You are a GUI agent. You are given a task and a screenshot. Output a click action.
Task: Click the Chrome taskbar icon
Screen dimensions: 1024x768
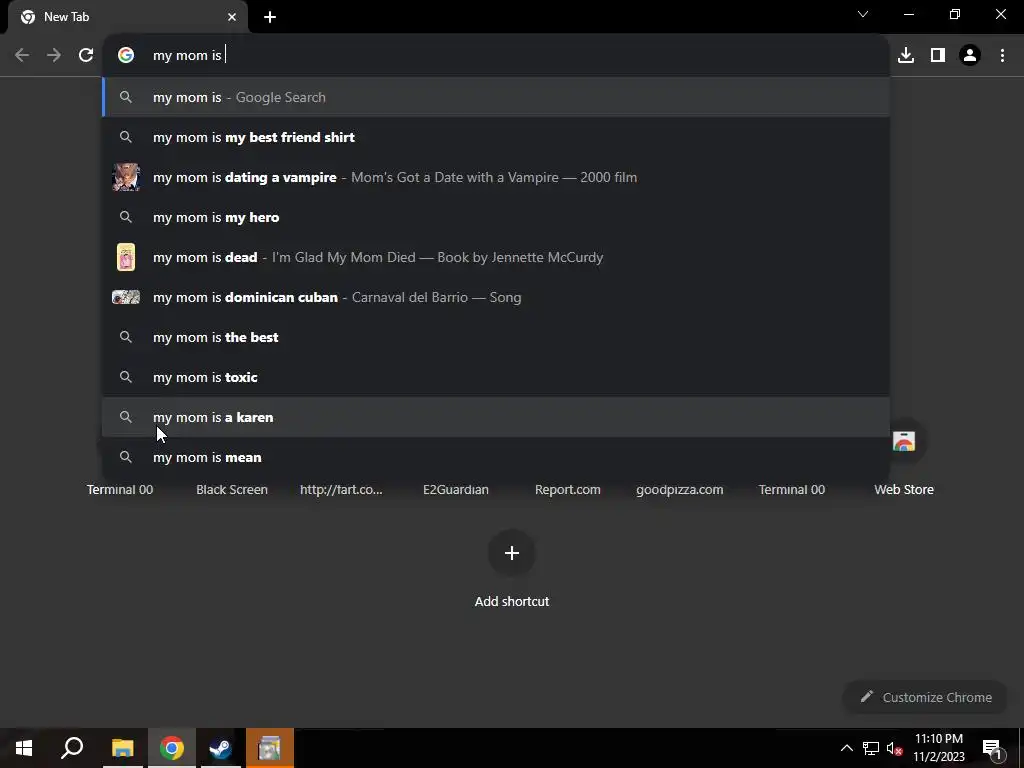(172, 748)
